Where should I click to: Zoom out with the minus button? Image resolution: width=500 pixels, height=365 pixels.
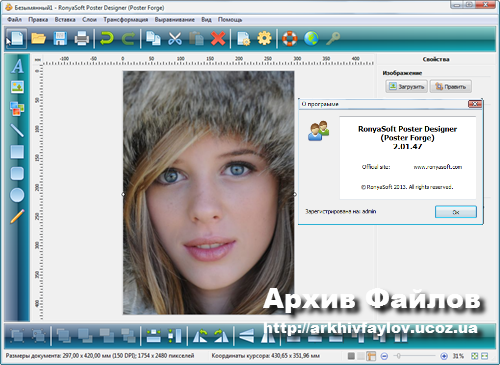(384, 356)
